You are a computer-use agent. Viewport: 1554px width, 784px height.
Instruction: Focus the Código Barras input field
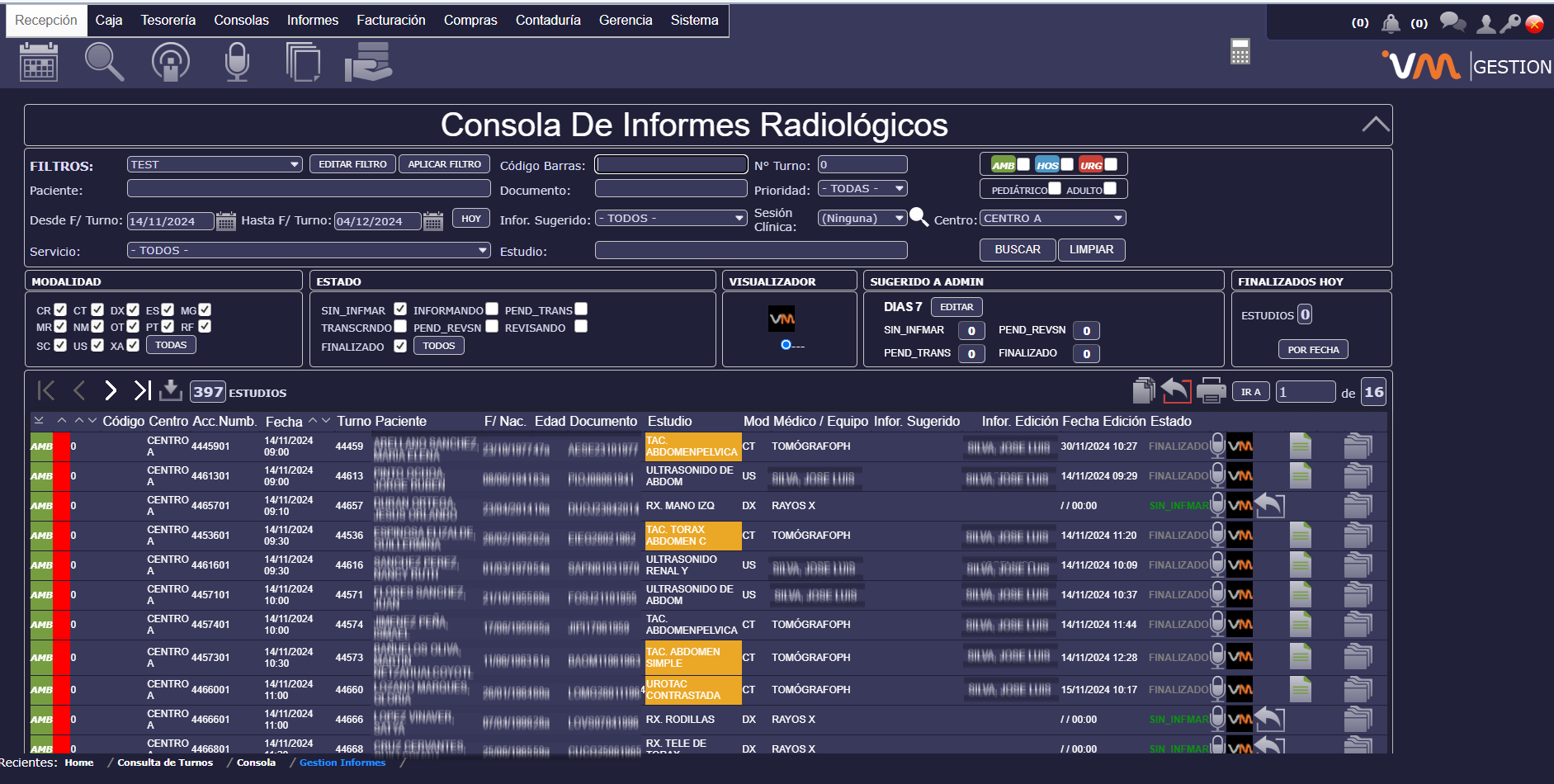pos(672,164)
